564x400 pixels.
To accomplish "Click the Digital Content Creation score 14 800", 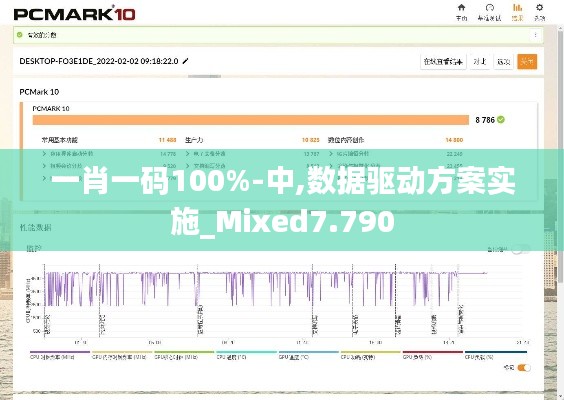I will tap(454, 140).
